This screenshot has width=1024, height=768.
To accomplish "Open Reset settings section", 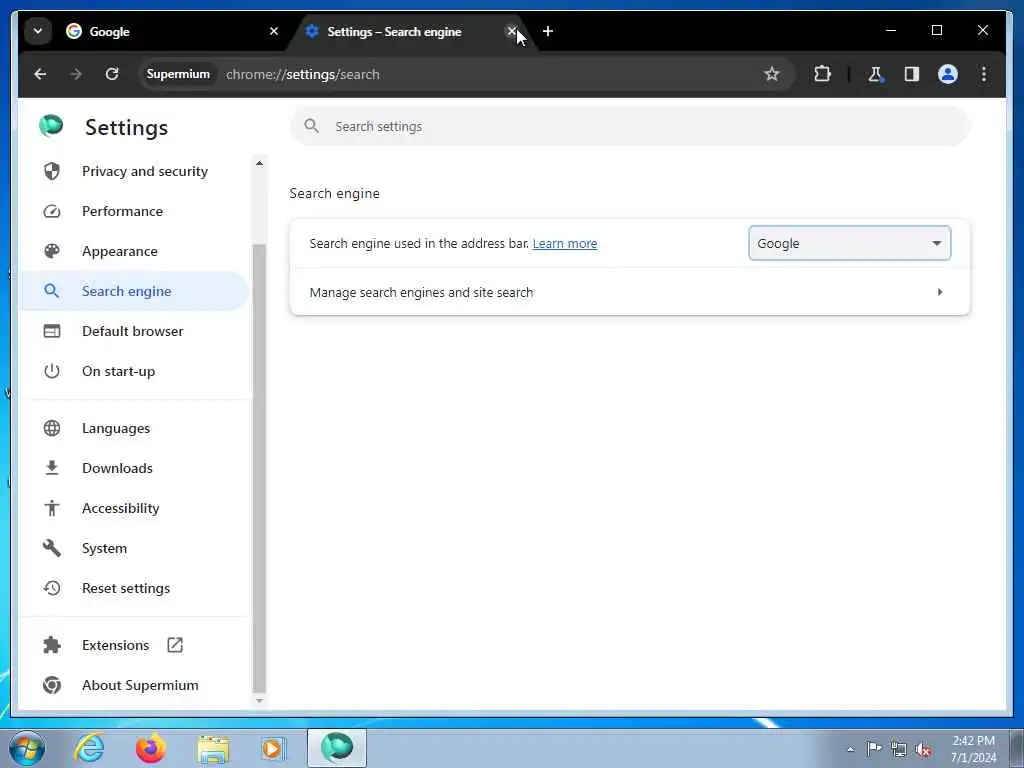I will point(134,588).
